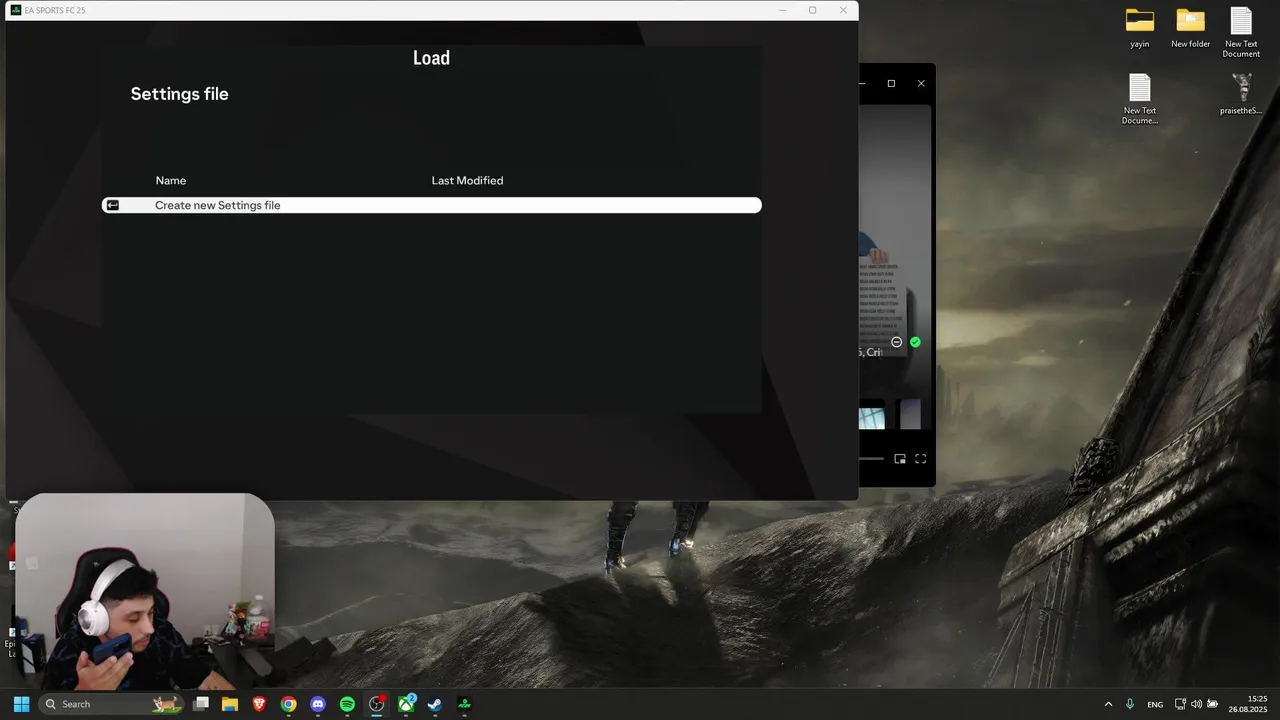Viewport: 1280px width, 720px height.
Task: Expand the hidden system tray icons
Action: pyautogui.click(x=1108, y=704)
